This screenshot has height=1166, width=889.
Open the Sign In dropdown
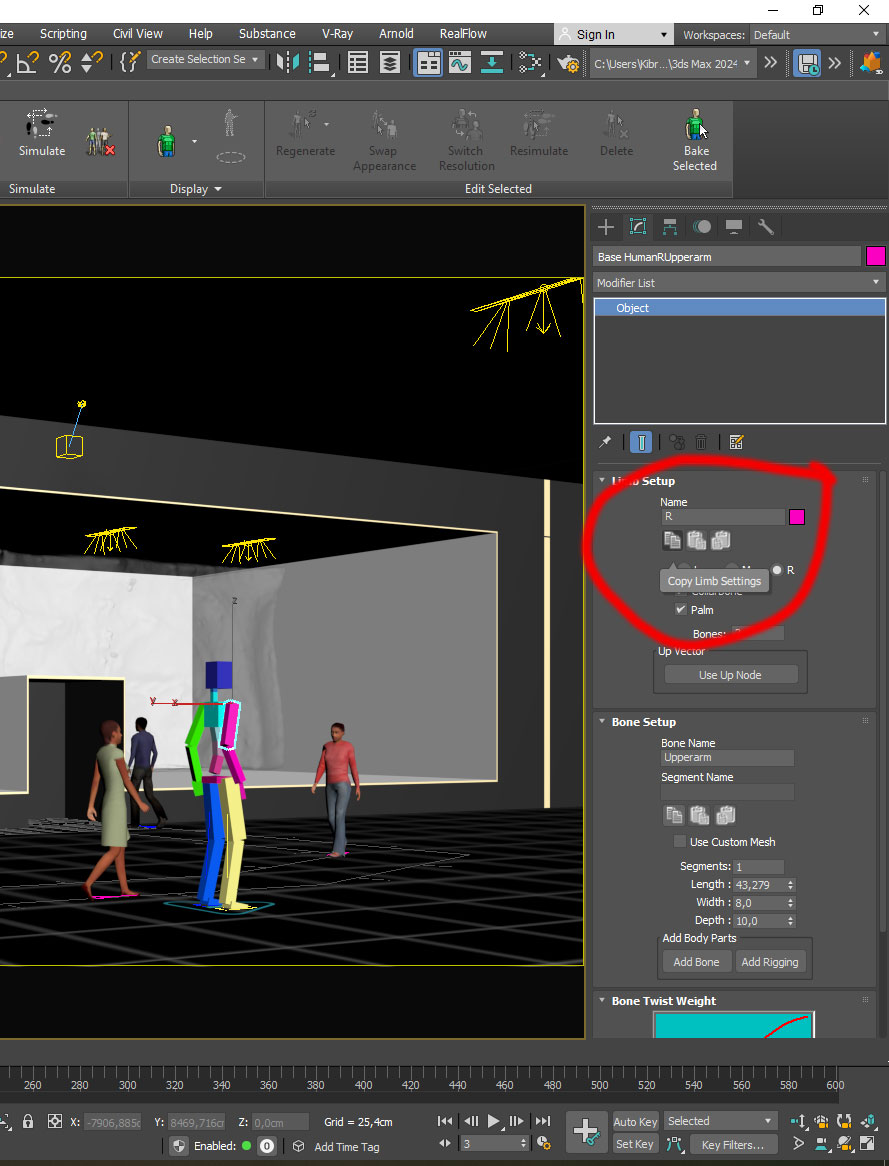click(612, 34)
